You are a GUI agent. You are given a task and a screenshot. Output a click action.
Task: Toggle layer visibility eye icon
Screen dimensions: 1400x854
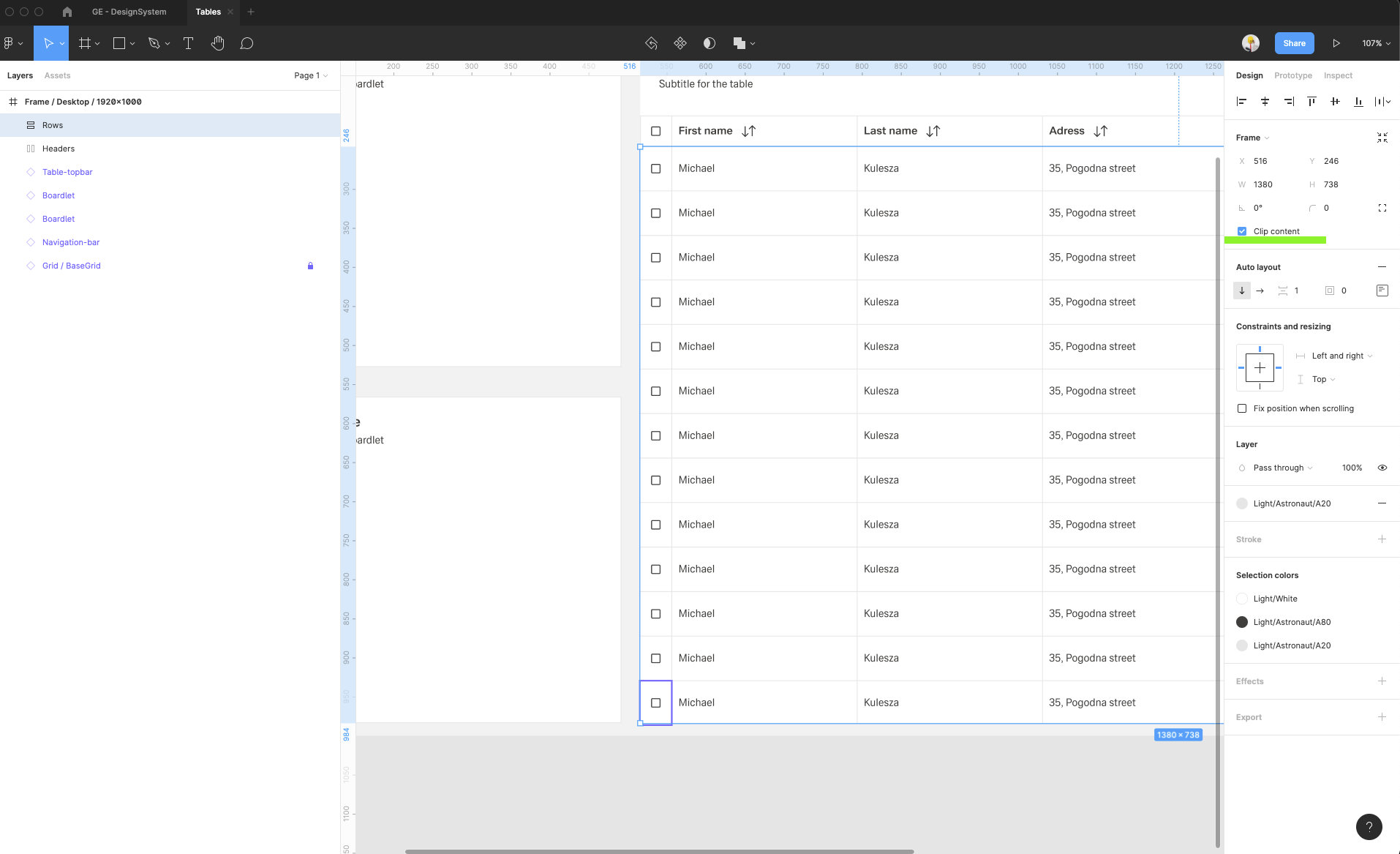pos(1382,468)
